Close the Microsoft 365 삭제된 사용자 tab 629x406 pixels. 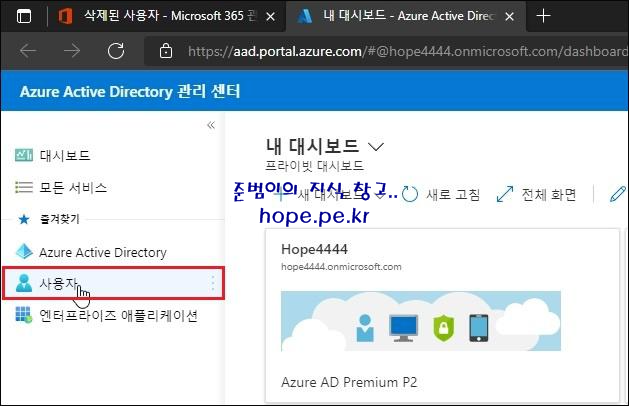coord(271,16)
